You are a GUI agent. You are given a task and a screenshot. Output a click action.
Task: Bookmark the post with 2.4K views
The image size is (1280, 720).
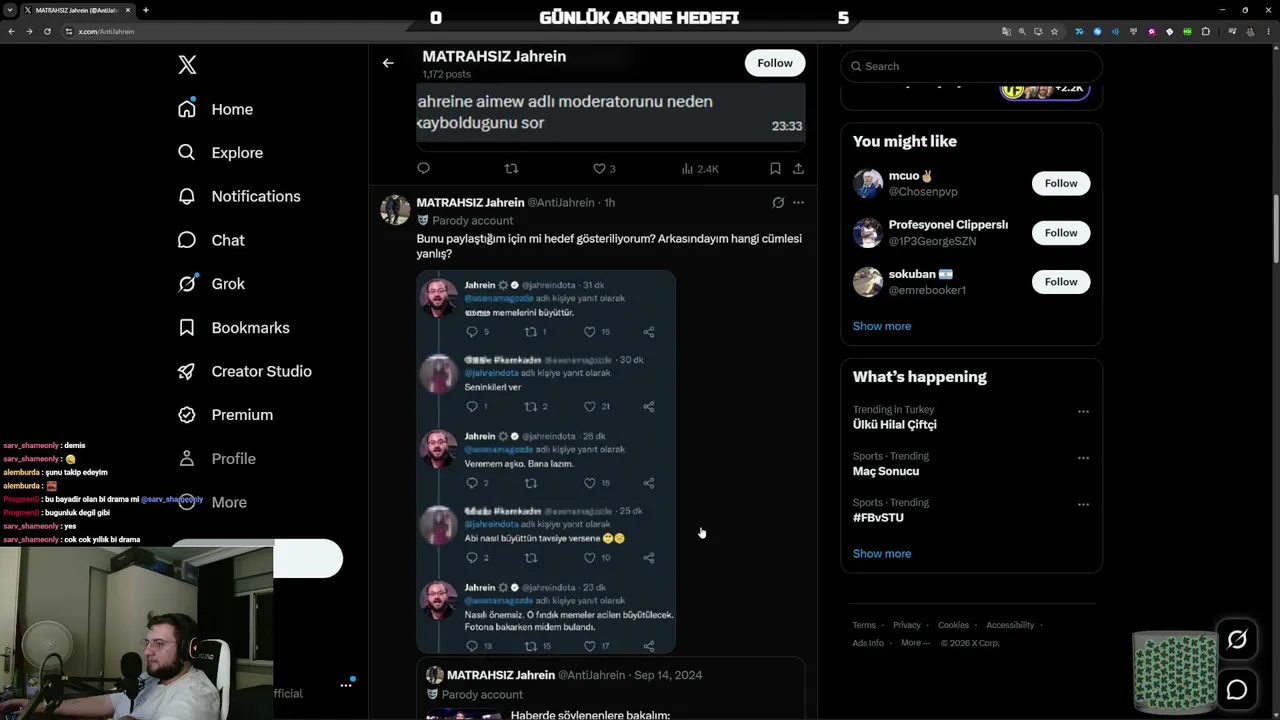(775, 169)
